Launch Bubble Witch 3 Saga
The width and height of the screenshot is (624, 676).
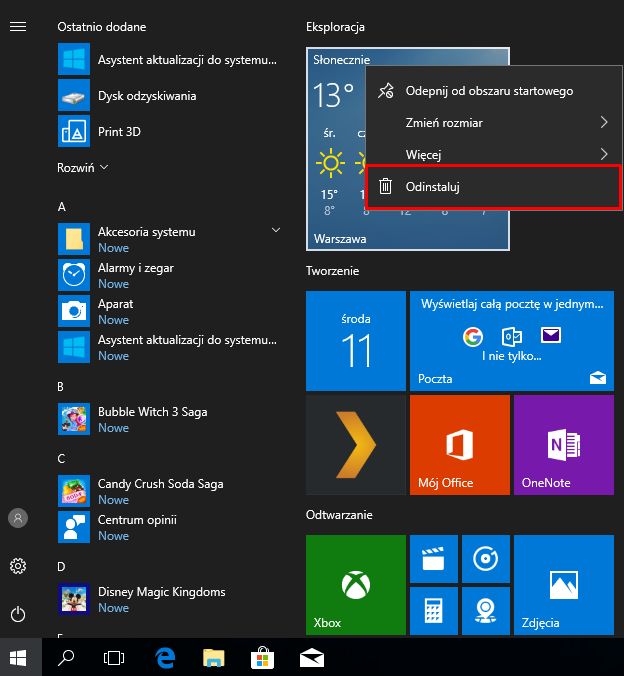168,419
